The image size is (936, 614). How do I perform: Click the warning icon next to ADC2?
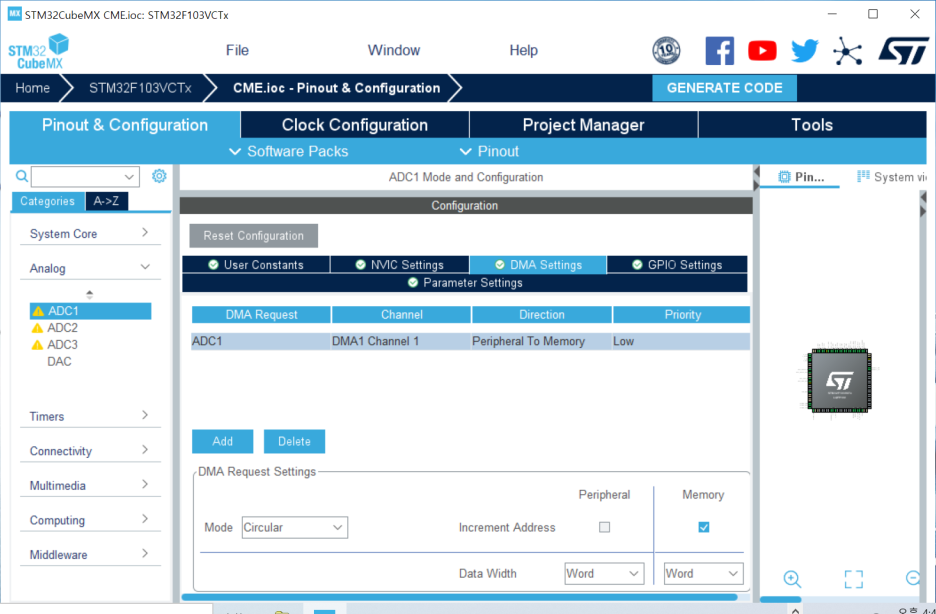point(38,328)
